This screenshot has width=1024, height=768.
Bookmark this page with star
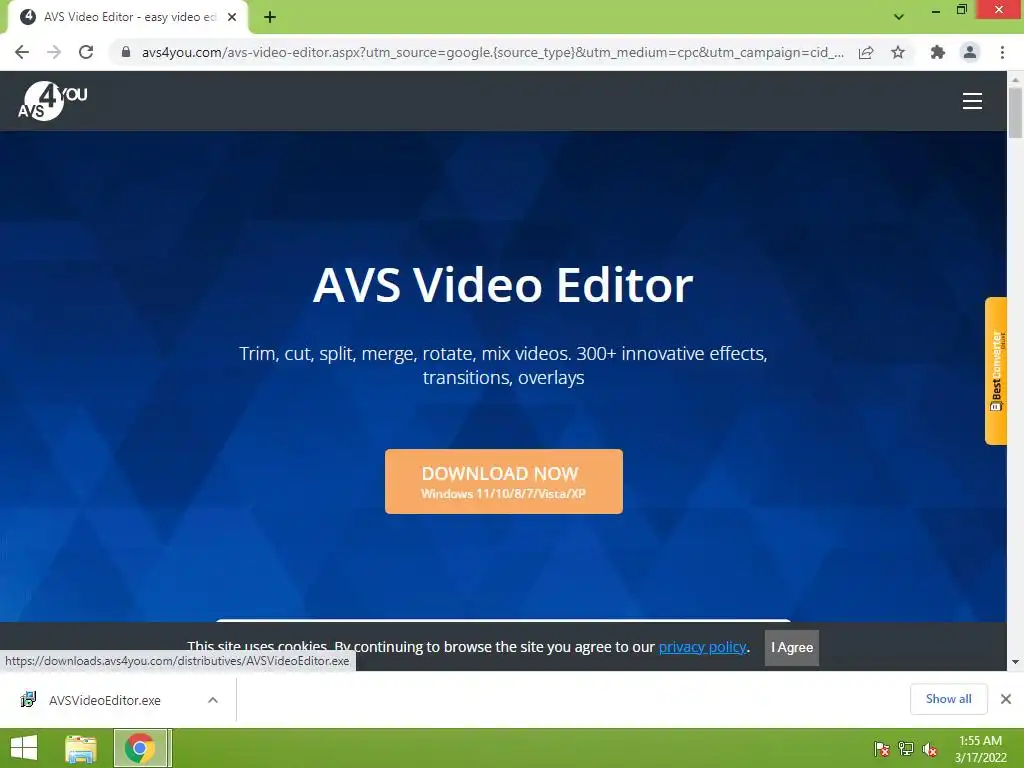tap(898, 52)
